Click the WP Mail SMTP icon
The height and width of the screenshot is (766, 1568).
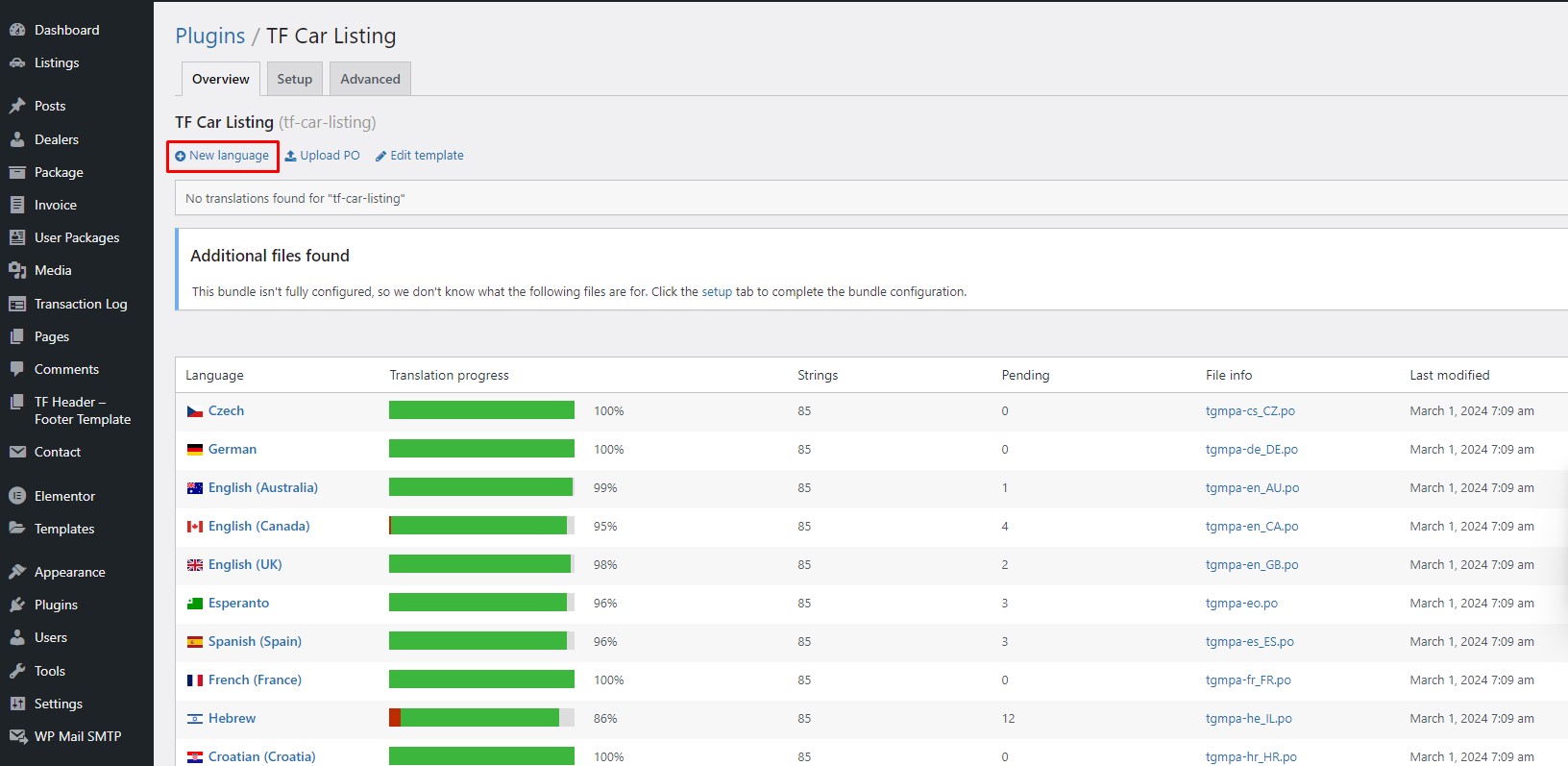17,736
